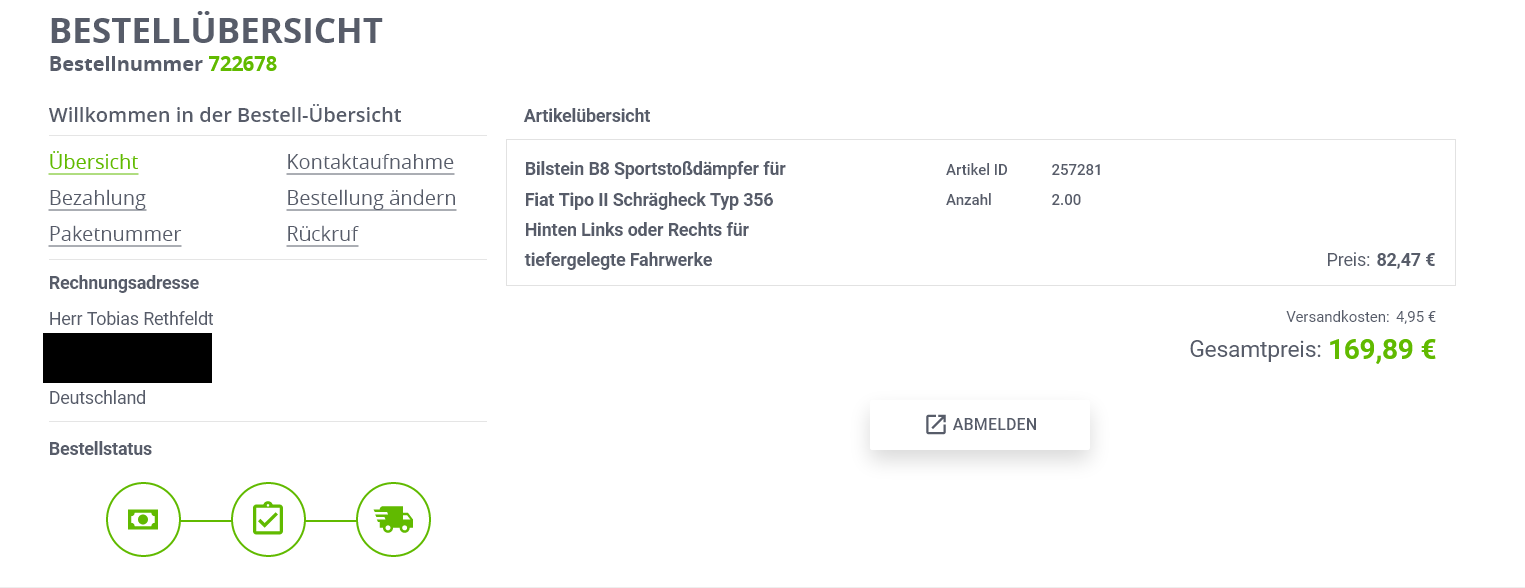The width and height of the screenshot is (1525, 588).
Task: Open Bestellung ändern
Action: [x=371, y=198]
